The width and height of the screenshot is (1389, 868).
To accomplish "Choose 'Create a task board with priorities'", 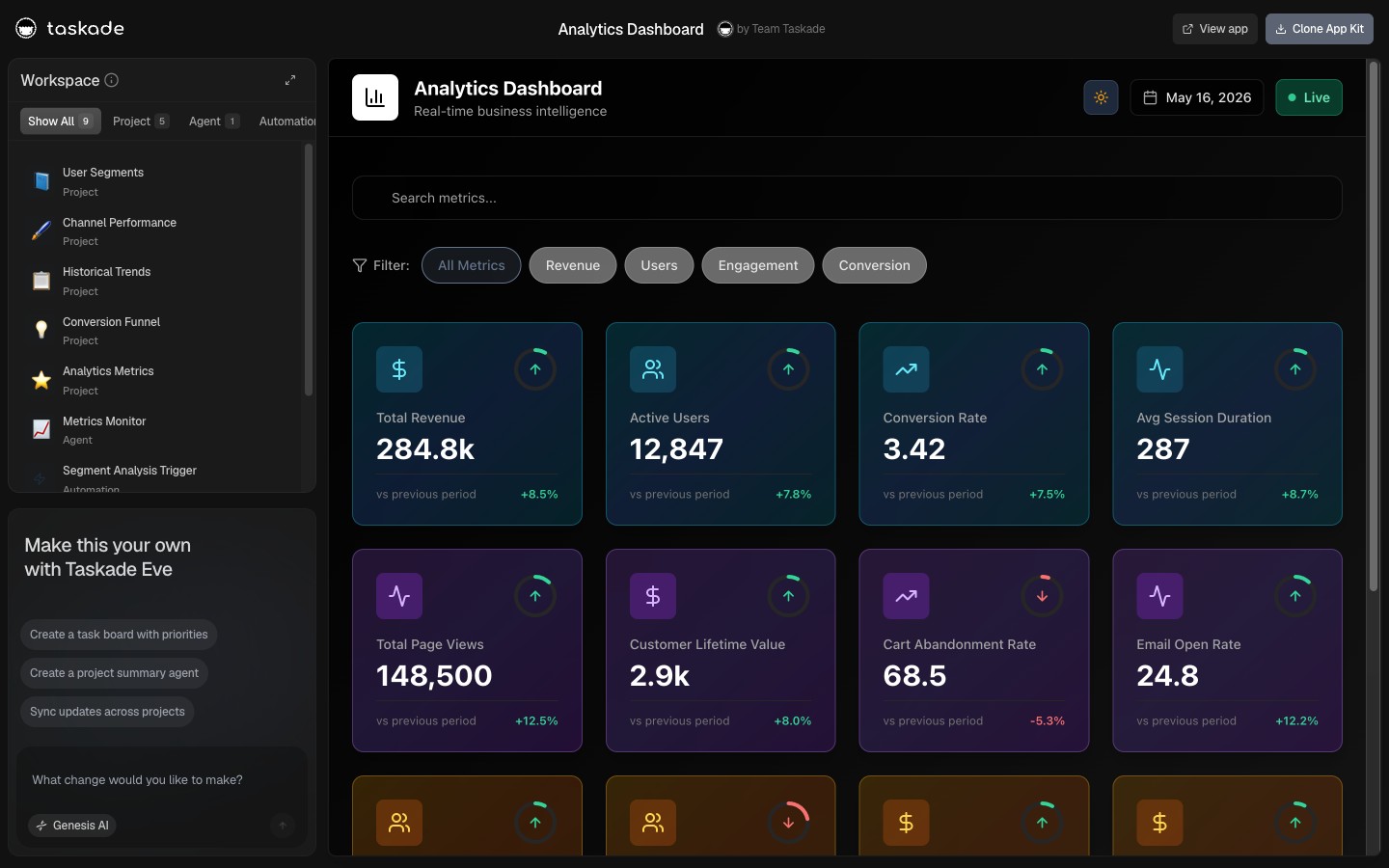I will [x=119, y=635].
